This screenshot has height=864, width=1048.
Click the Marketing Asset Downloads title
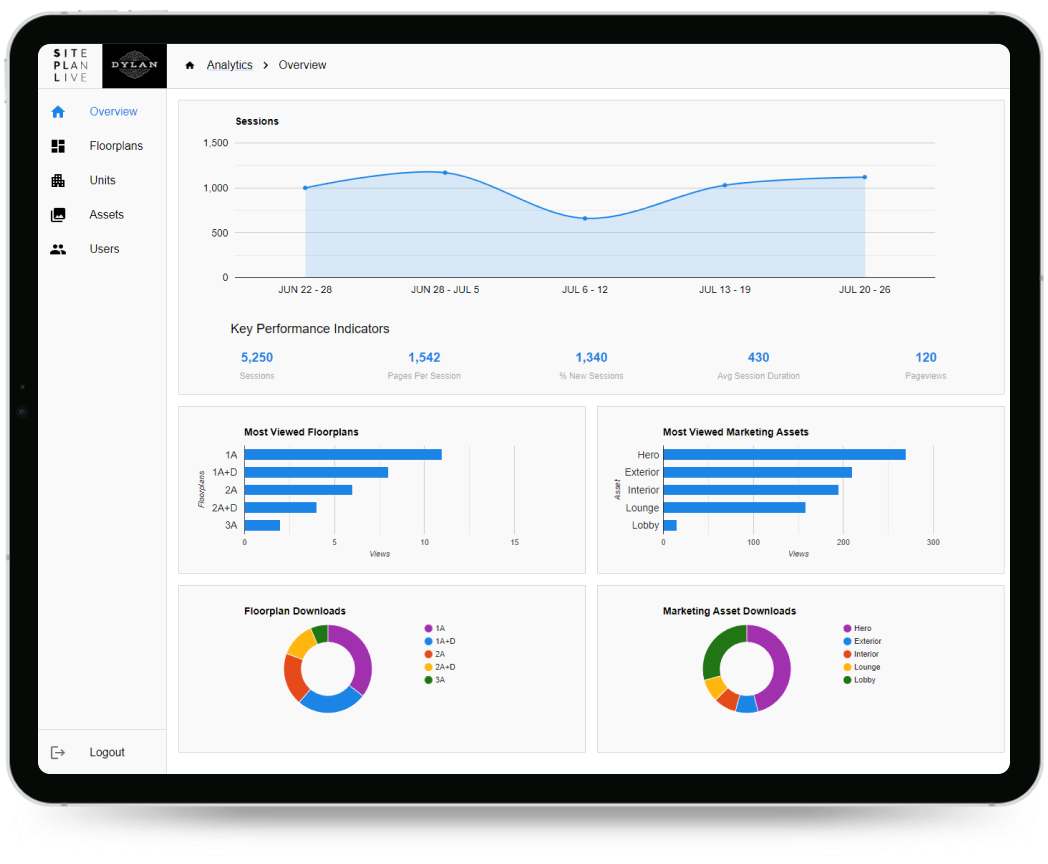pyautogui.click(x=729, y=611)
